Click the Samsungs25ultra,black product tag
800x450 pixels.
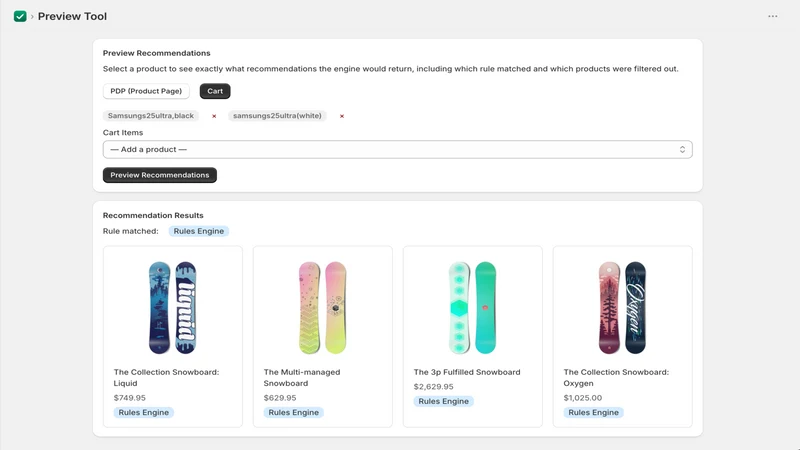click(151, 116)
